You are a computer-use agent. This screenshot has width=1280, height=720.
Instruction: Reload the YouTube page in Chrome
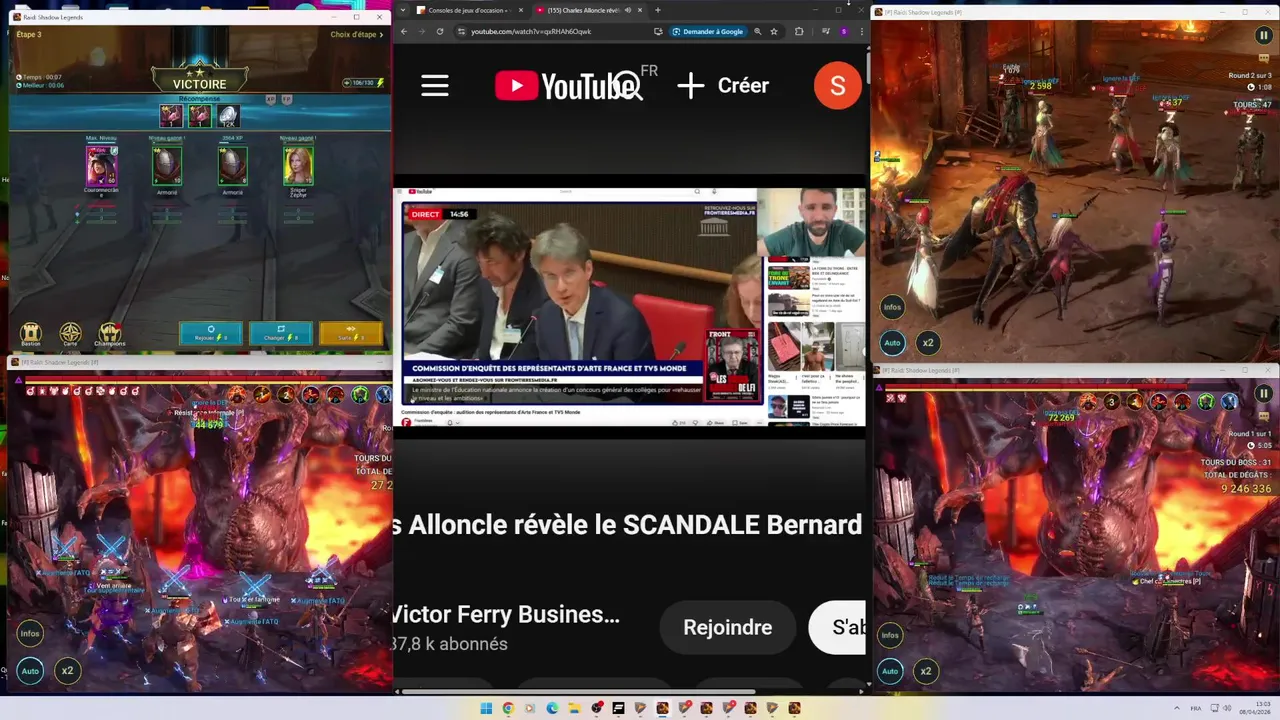click(439, 31)
